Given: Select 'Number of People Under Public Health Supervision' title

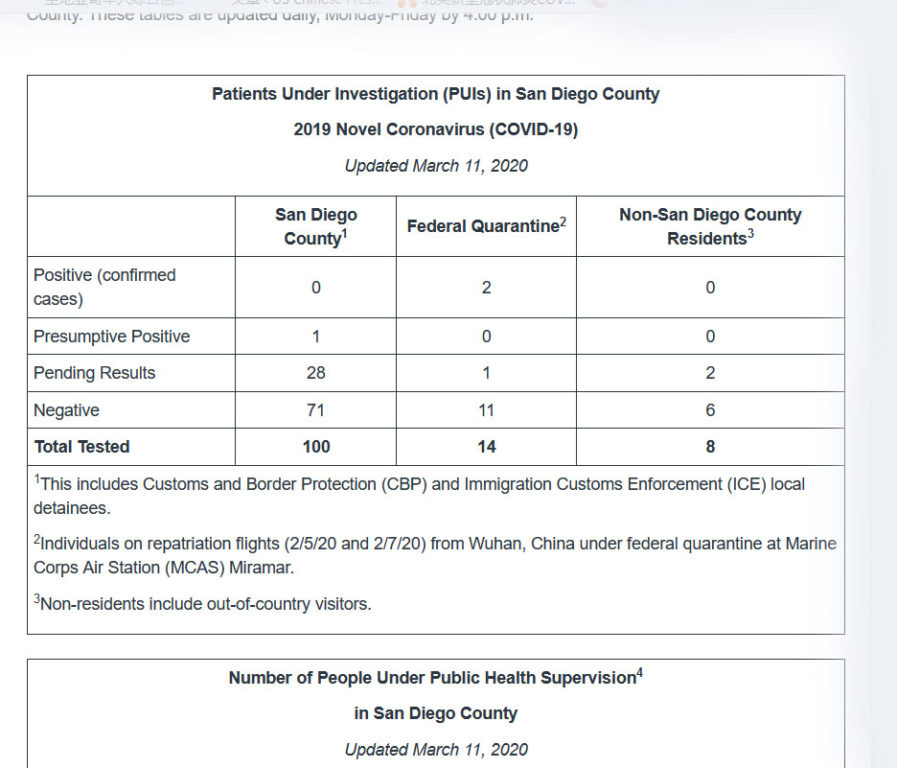Looking at the screenshot, I should [435, 677].
